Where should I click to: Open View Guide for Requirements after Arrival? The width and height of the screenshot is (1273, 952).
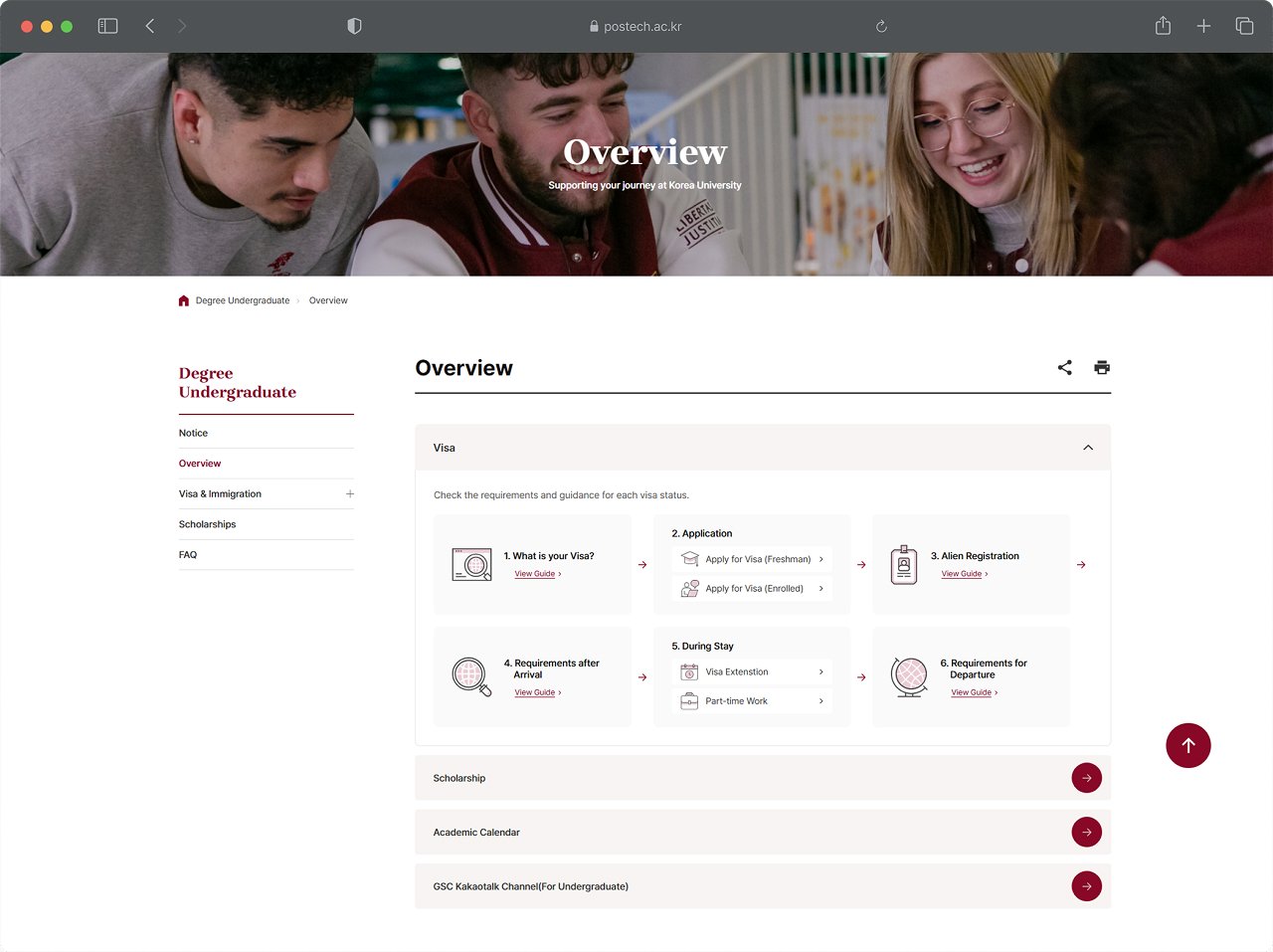(x=538, y=692)
